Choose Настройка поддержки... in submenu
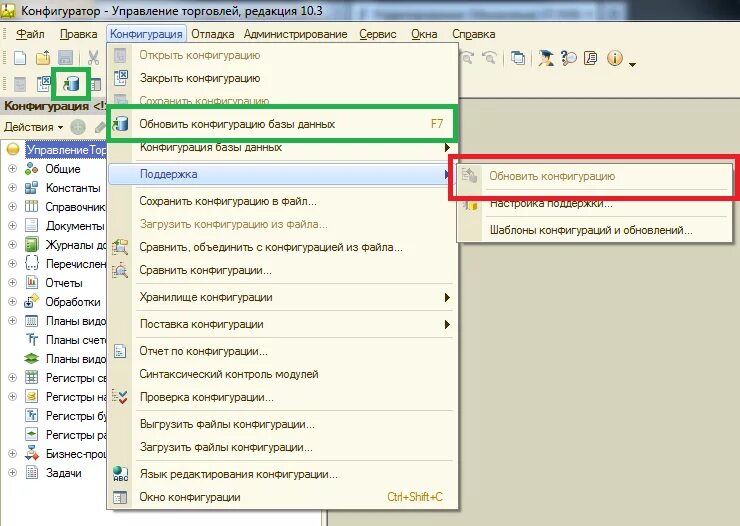740x526 pixels. [595, 205]
